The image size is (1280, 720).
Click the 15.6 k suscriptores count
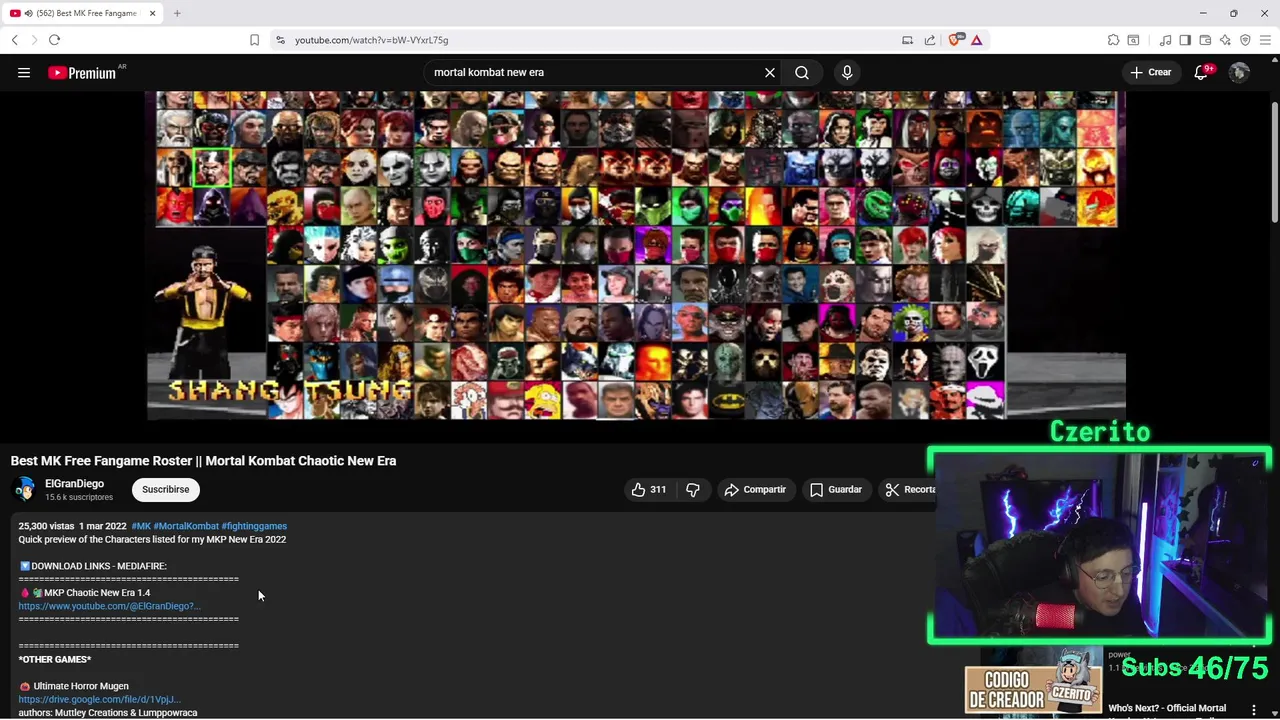point(79,497)
